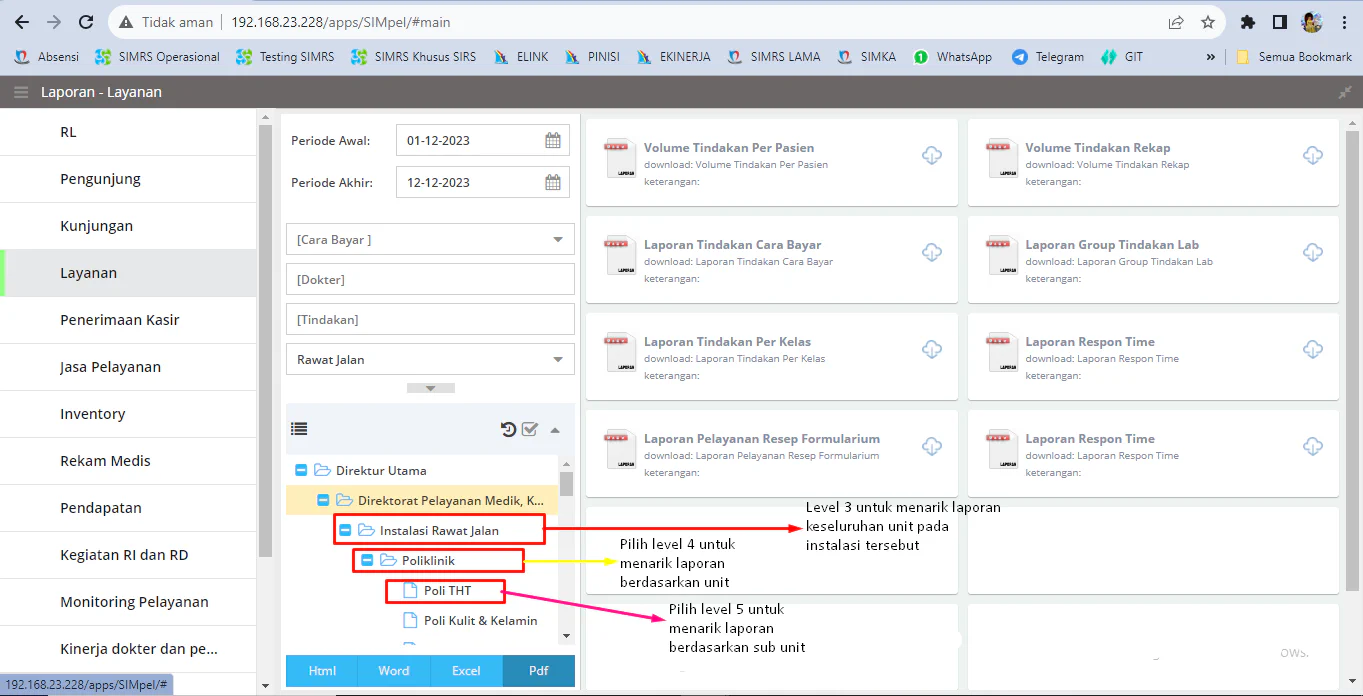Select the Monitoring Pelayanan menu item
The width and height of the screenshot is (1363, 696).
coord(128,602)
